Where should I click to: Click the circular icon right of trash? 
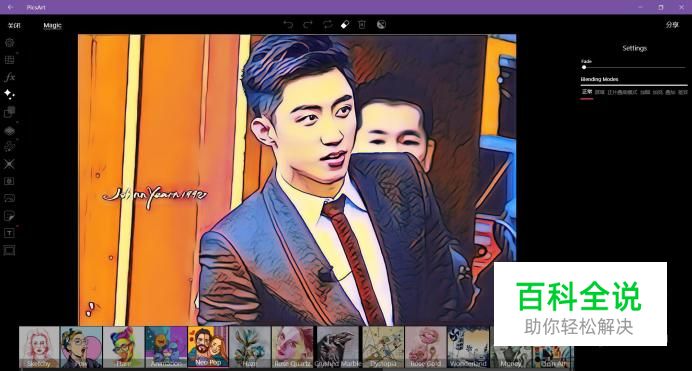[381, 25]
